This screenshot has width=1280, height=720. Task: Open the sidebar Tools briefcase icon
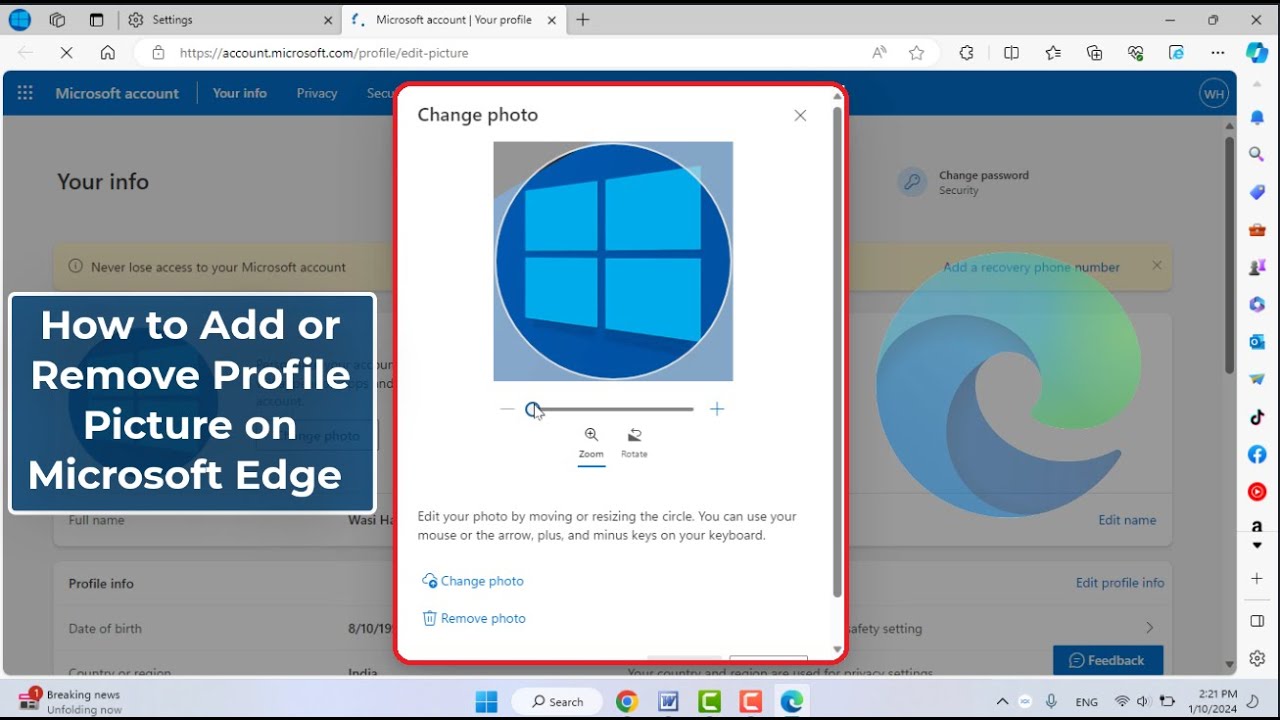pos(1257,230)
